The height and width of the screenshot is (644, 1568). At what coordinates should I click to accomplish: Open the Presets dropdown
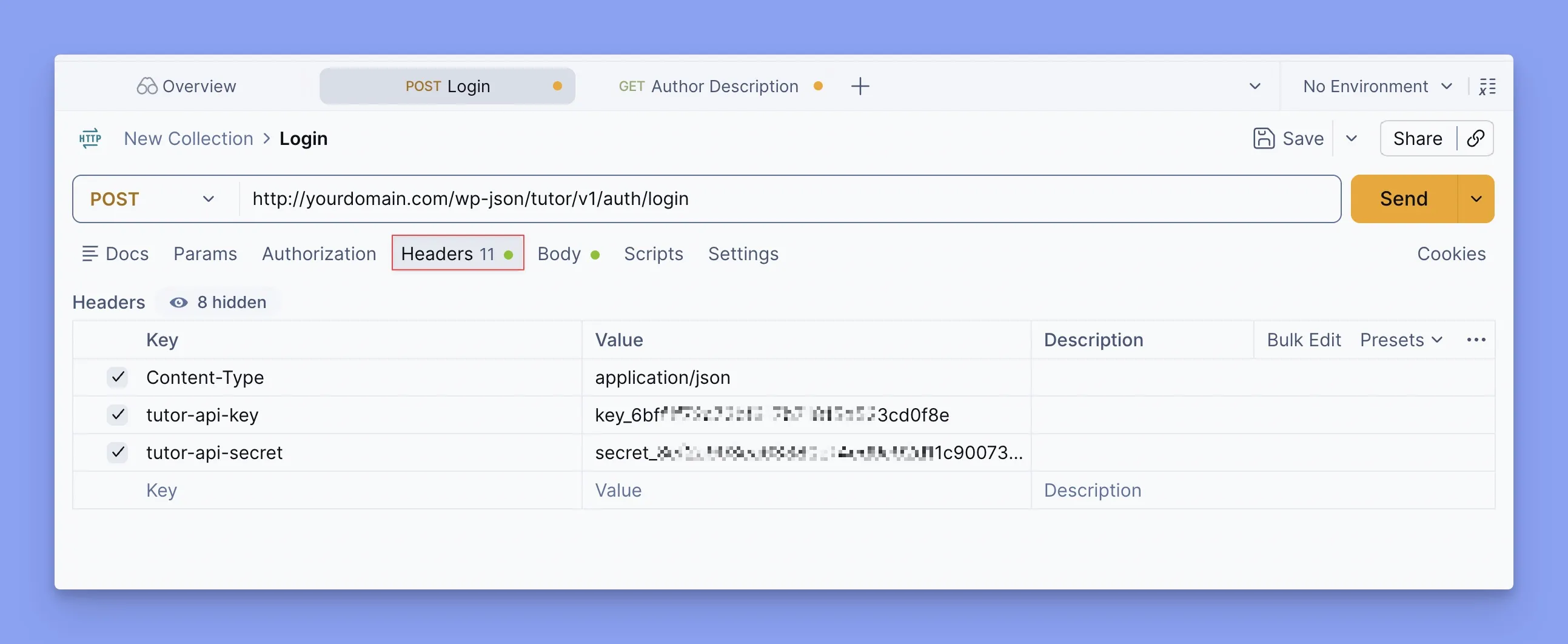[1401, 340]
